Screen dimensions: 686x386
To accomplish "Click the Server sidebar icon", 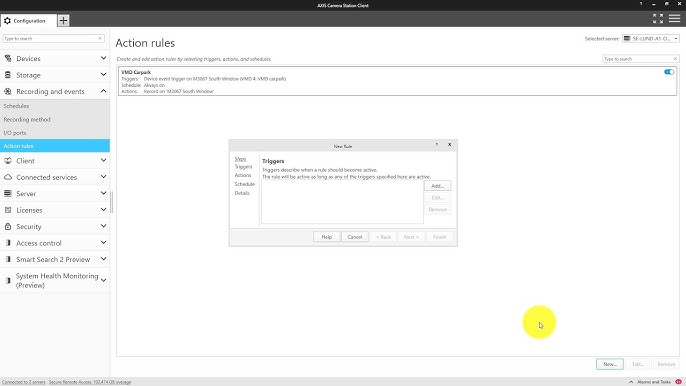I will (8, 193).
